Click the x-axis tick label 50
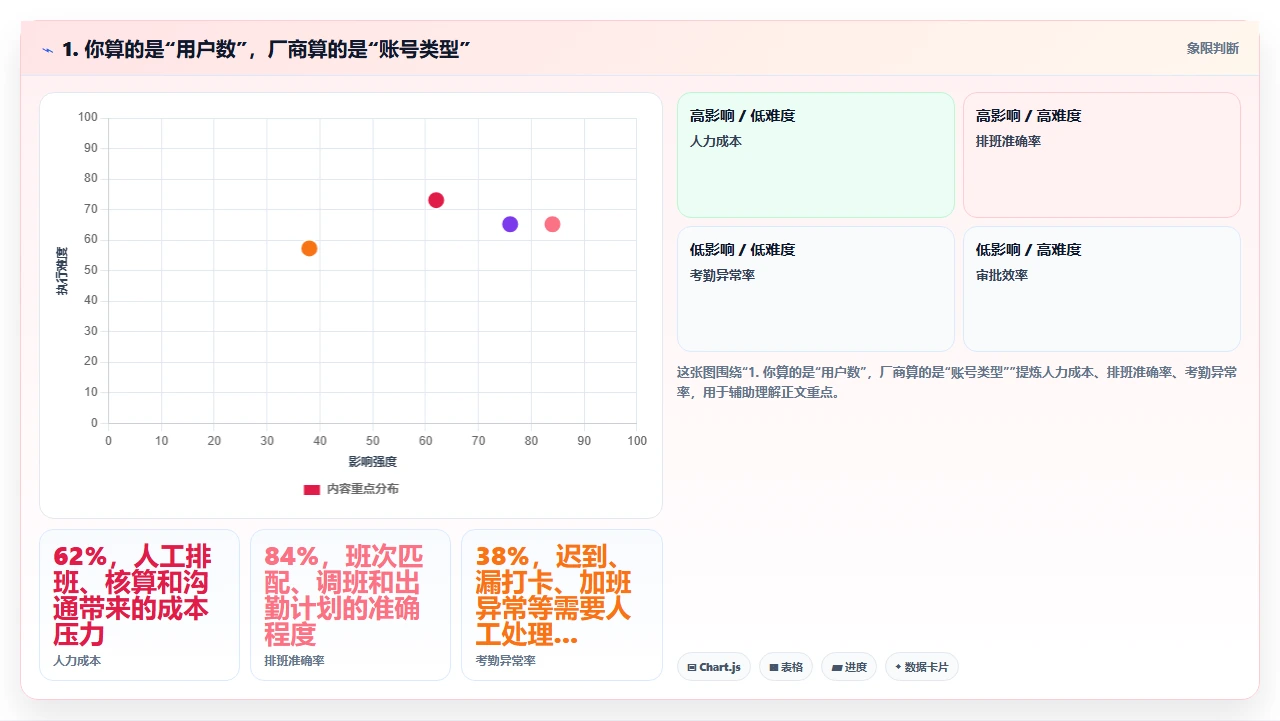The width and height of the screenshot is (1280, 721). click(x=372, y=441)
